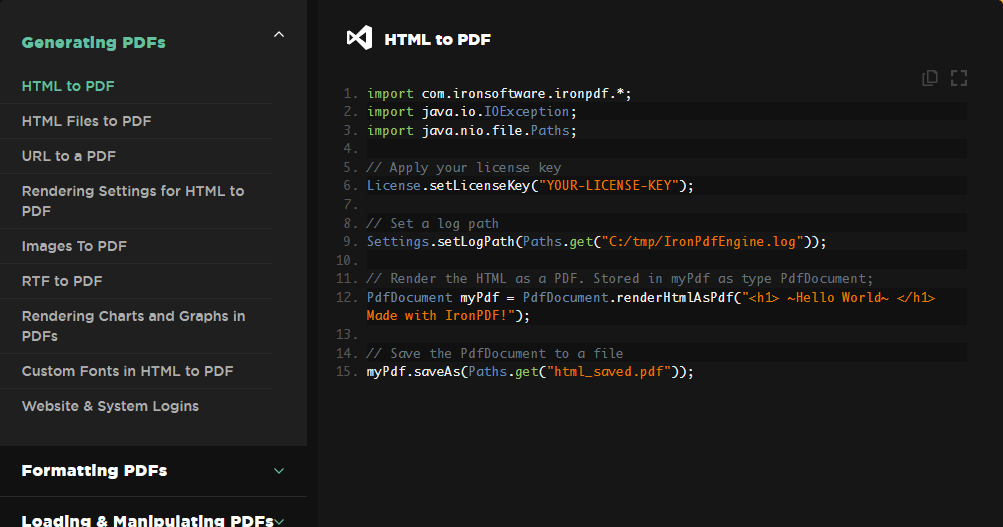1003x527 pixels.
Task: Click the 'Render the HTML as a PDF' comment
Action: tap(620, 279)
